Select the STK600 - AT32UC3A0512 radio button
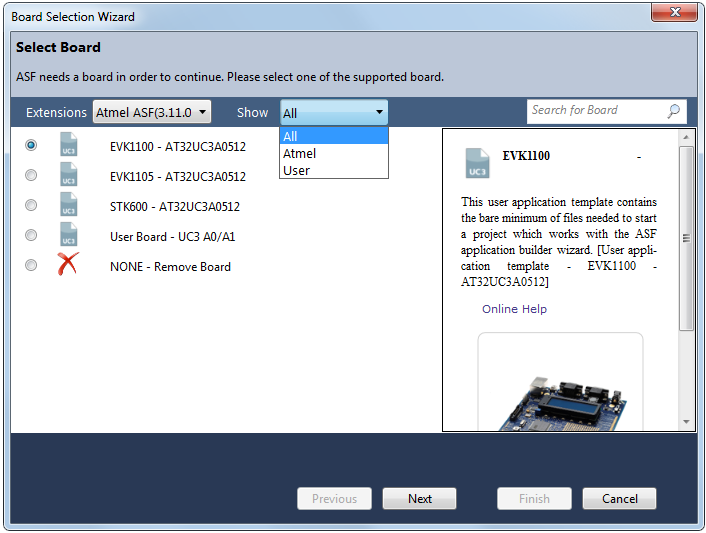706x533 pixels. [31, 205]
